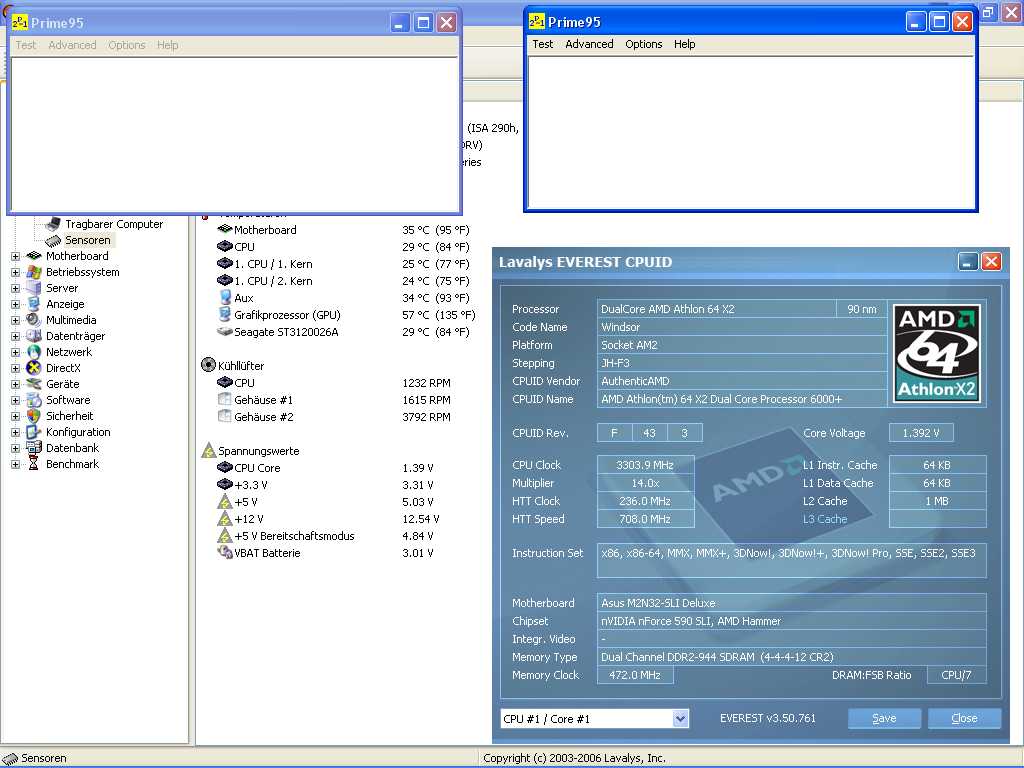Click the "3792 RPM" fan speed value
This screenshot has height=768, width=1024.
pos(426,417)
